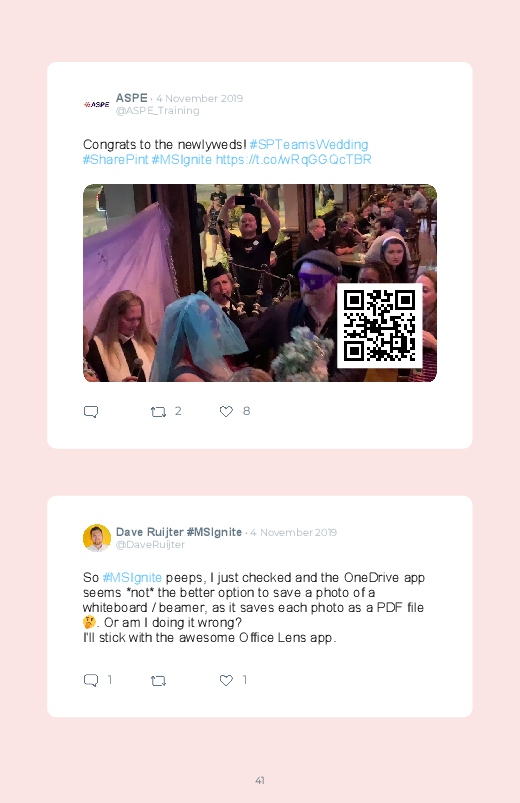
Task: Click the reply icon on ASPE tweet
Action: point(91,411)
